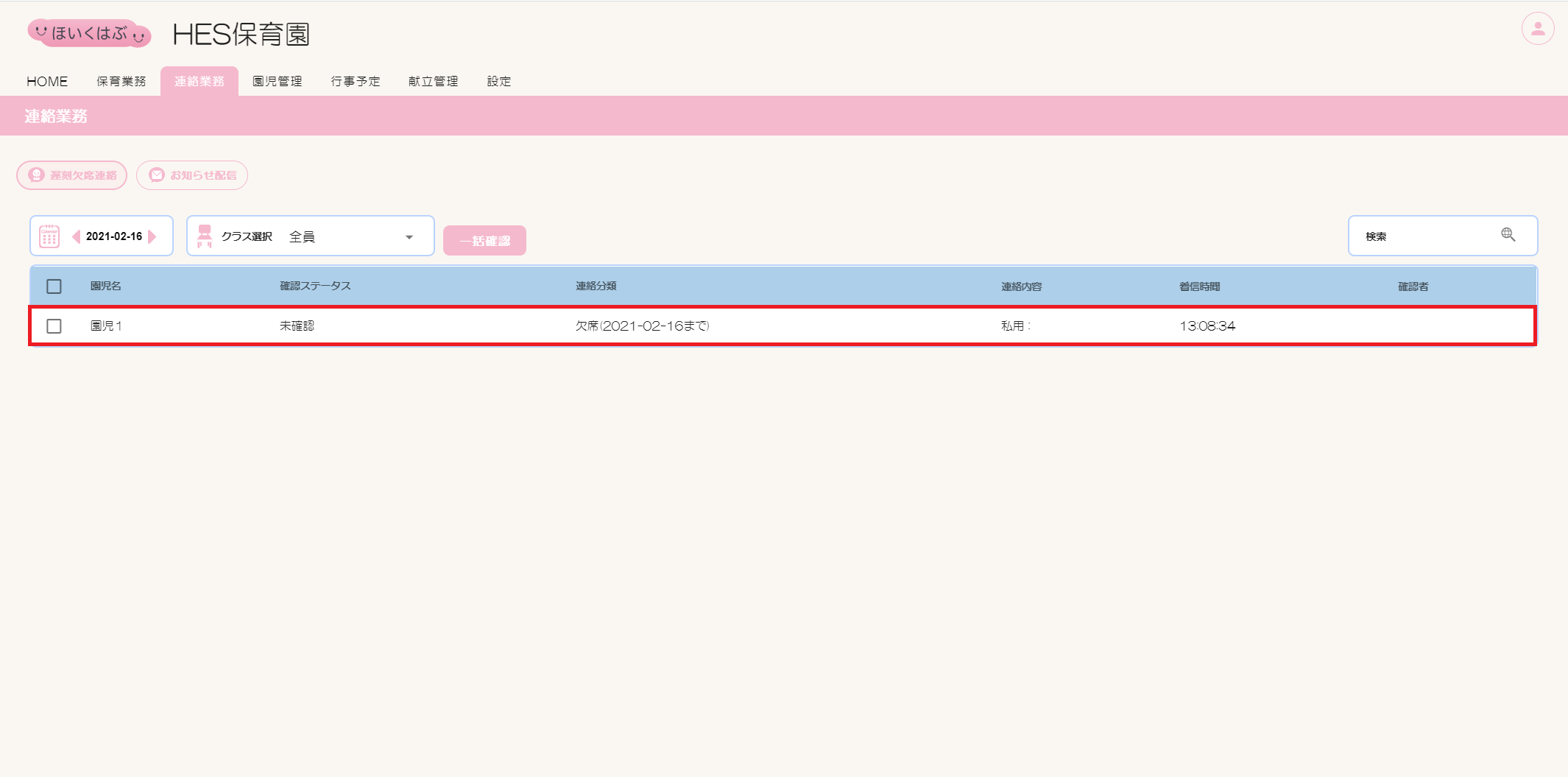Screen dimensions: 1568x777
Task: Click the 連絡分類 column header
Action: point(596,286)
